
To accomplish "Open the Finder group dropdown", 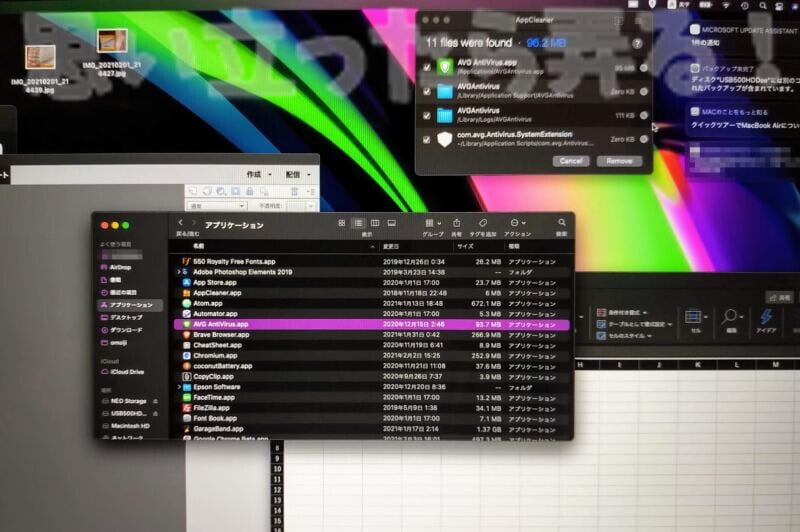I will point(433,223).
